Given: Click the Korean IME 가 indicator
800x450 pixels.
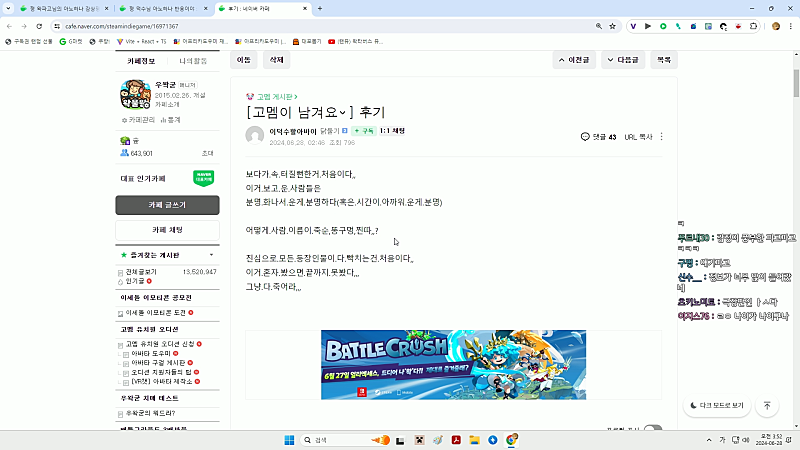Looking at the screenshot, I should point(722,440).
